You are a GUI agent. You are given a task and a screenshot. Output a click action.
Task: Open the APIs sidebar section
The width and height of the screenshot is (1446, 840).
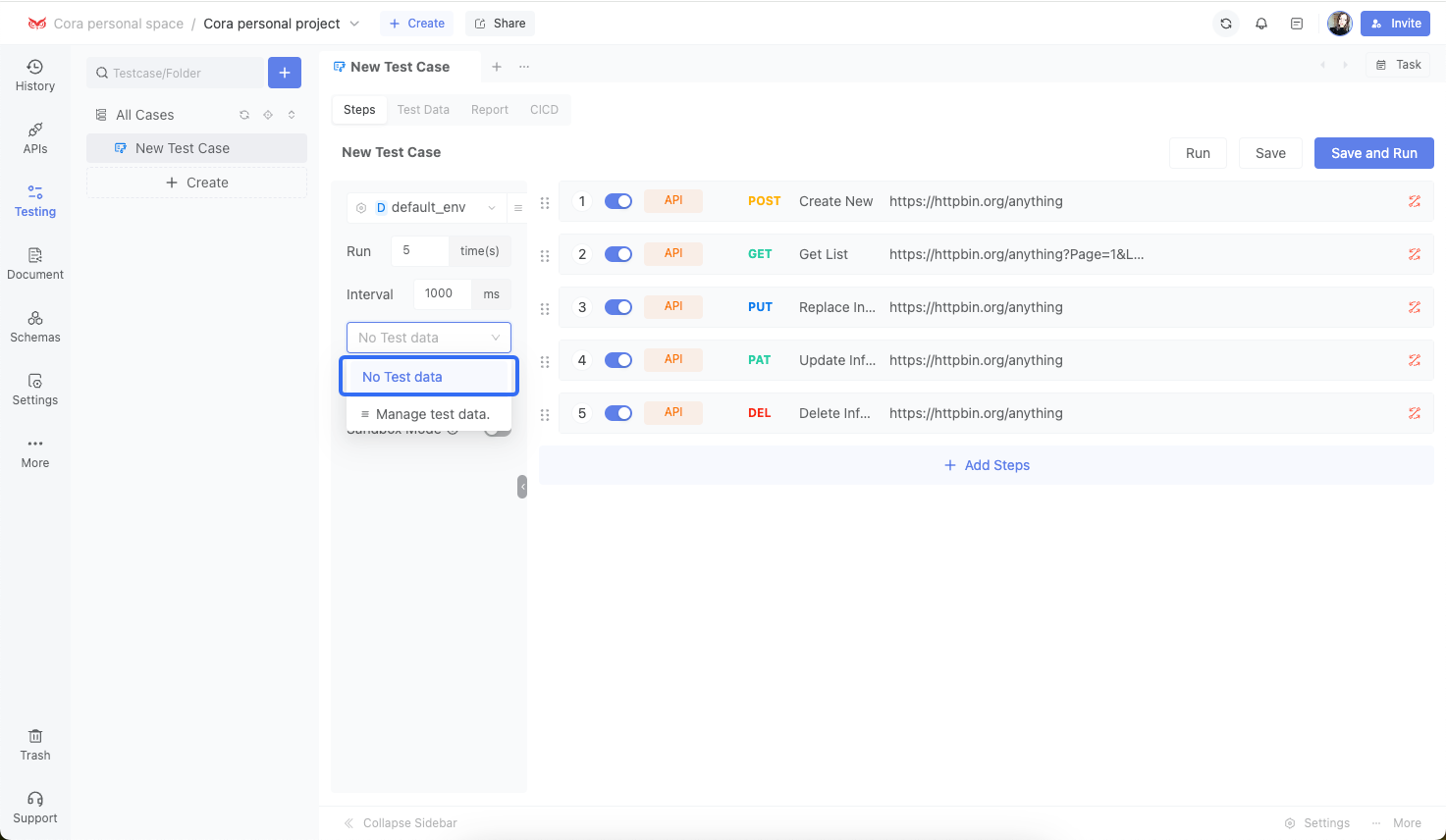[35, 137]
